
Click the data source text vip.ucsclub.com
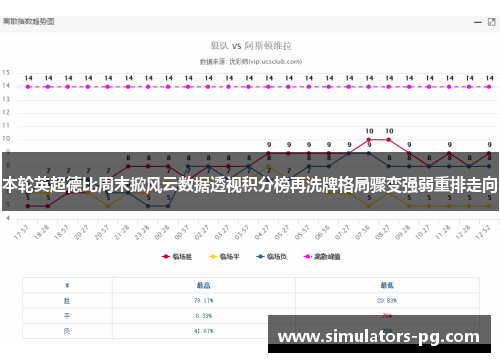point(275,62)
